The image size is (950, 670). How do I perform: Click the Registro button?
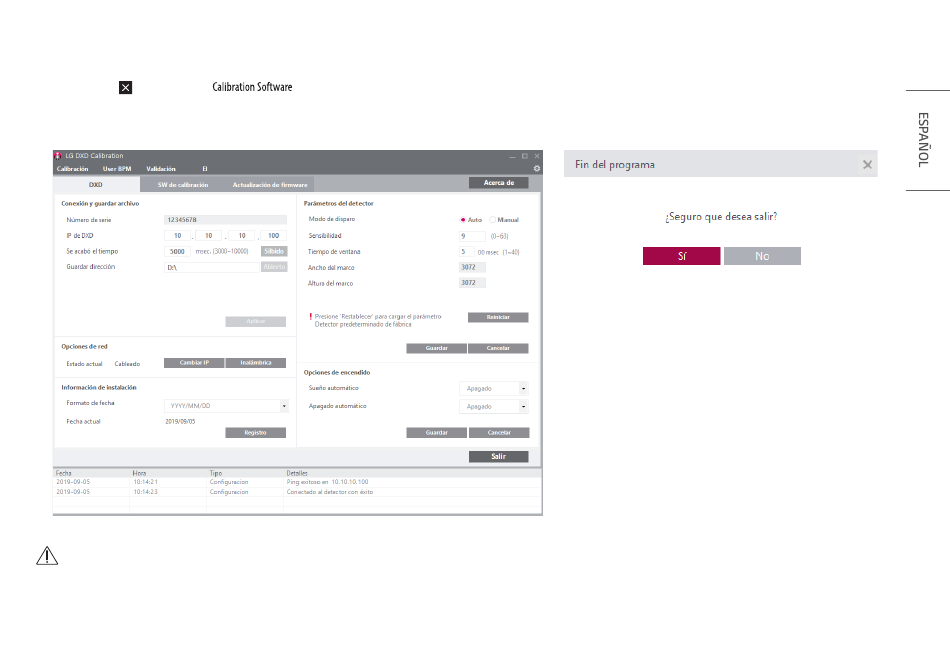tap(255, 433)
